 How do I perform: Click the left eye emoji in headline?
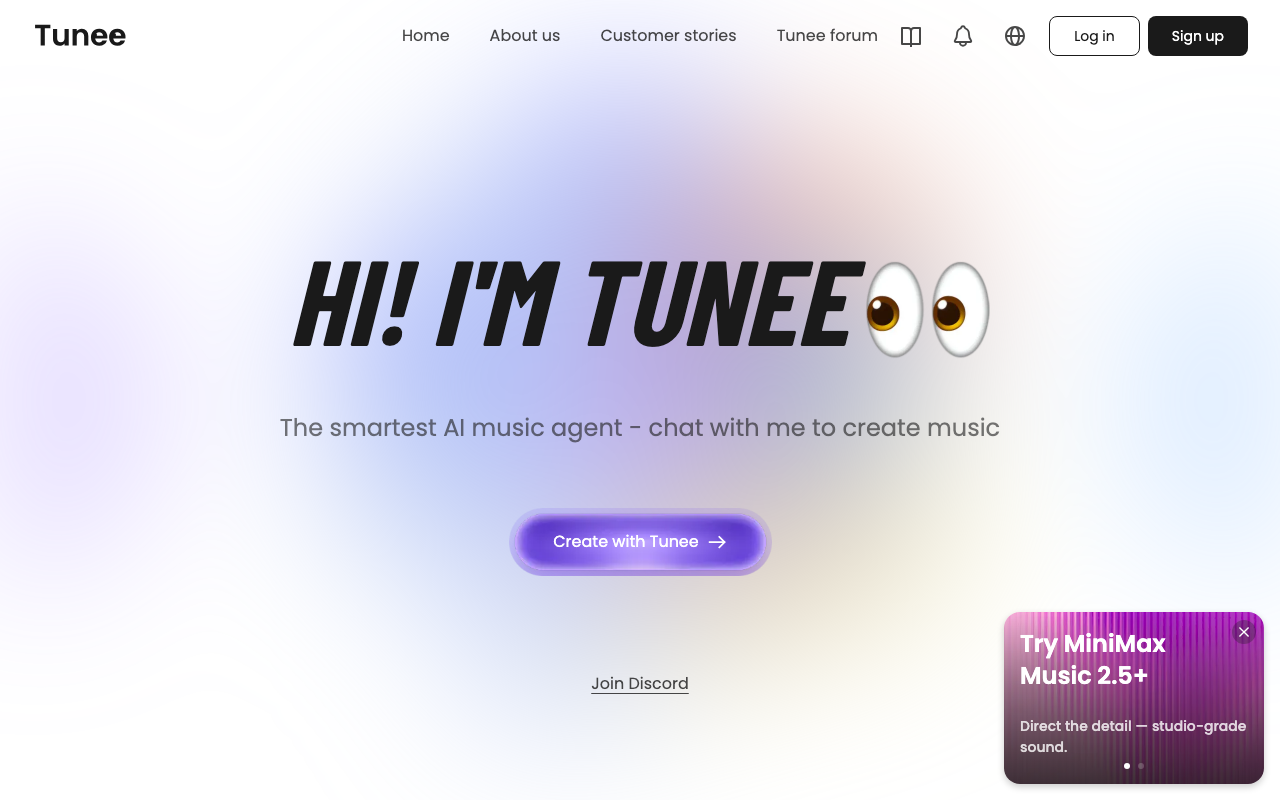(895, 310)
